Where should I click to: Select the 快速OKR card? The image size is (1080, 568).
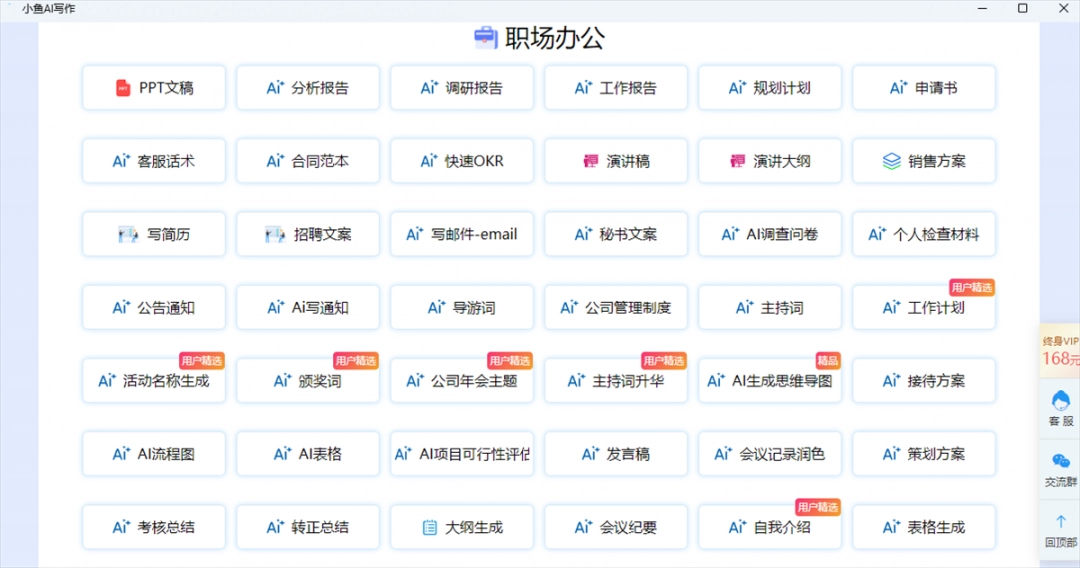click(461, 161)
